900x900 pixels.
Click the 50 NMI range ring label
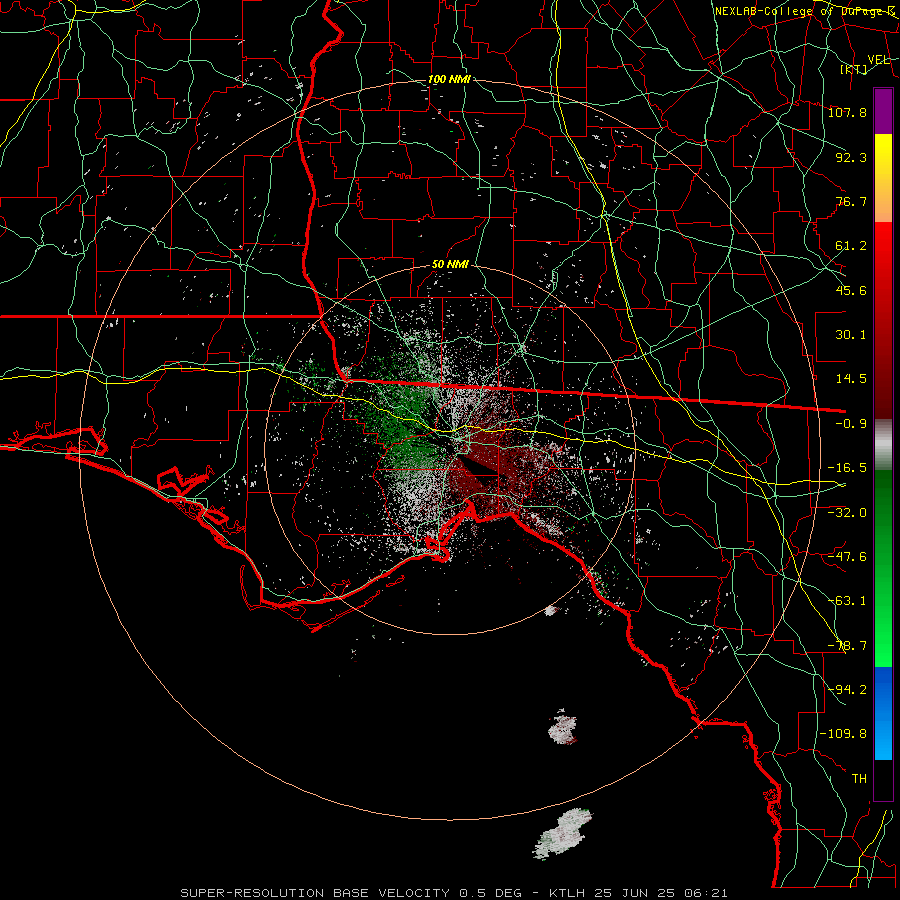click(450, 264)
